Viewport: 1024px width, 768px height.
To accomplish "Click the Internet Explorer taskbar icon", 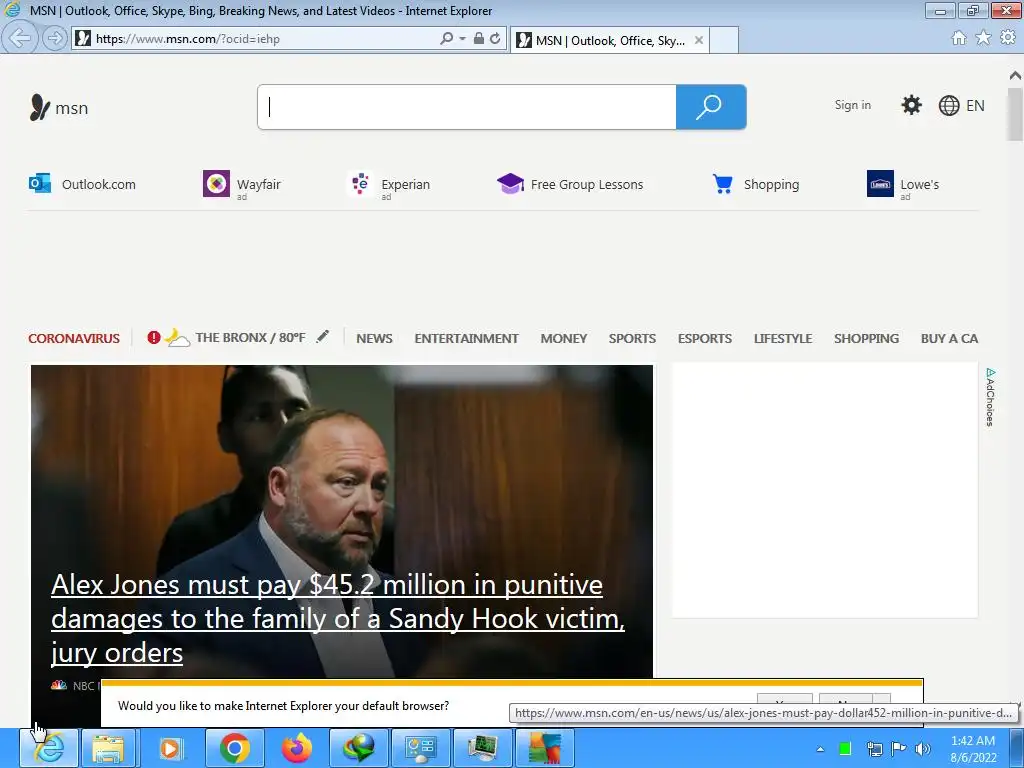I will pyautogui.click(x=49, y=748).
